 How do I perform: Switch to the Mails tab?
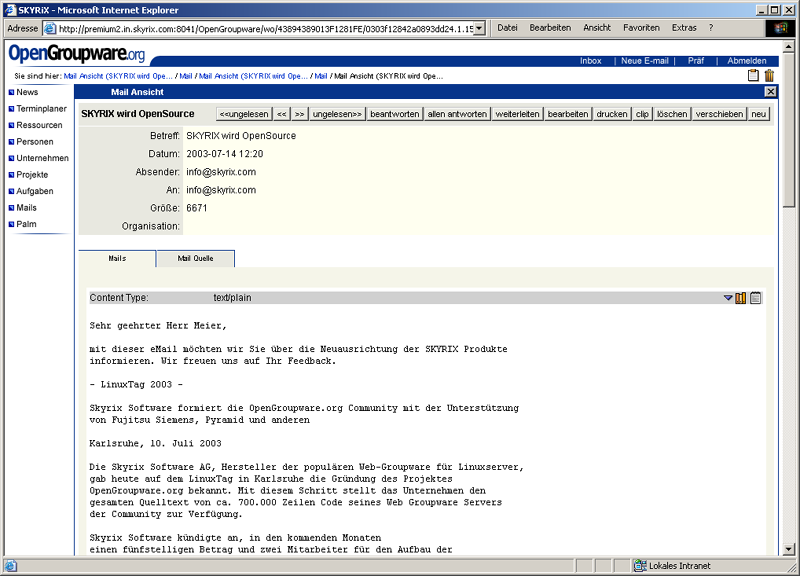117,259
